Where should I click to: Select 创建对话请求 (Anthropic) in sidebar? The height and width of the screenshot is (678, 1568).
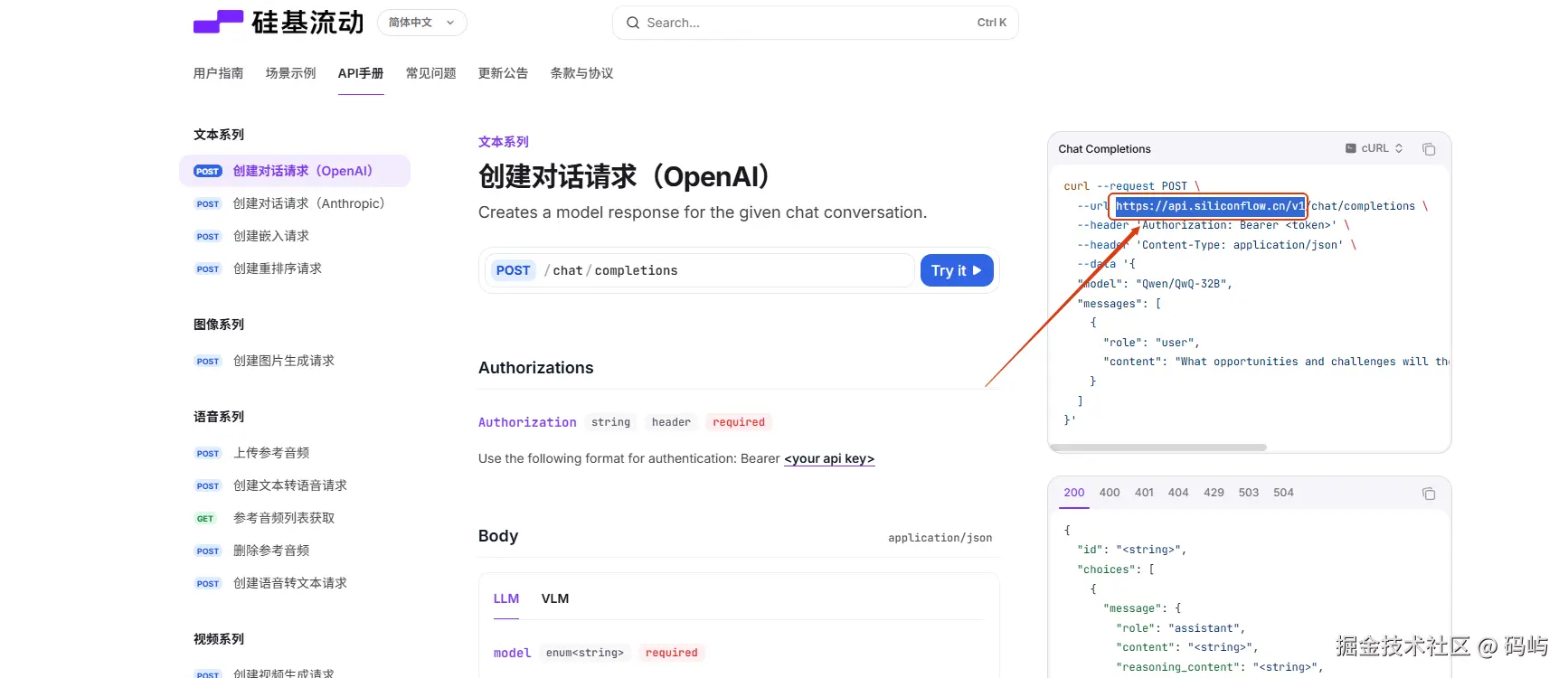[295, 203]
